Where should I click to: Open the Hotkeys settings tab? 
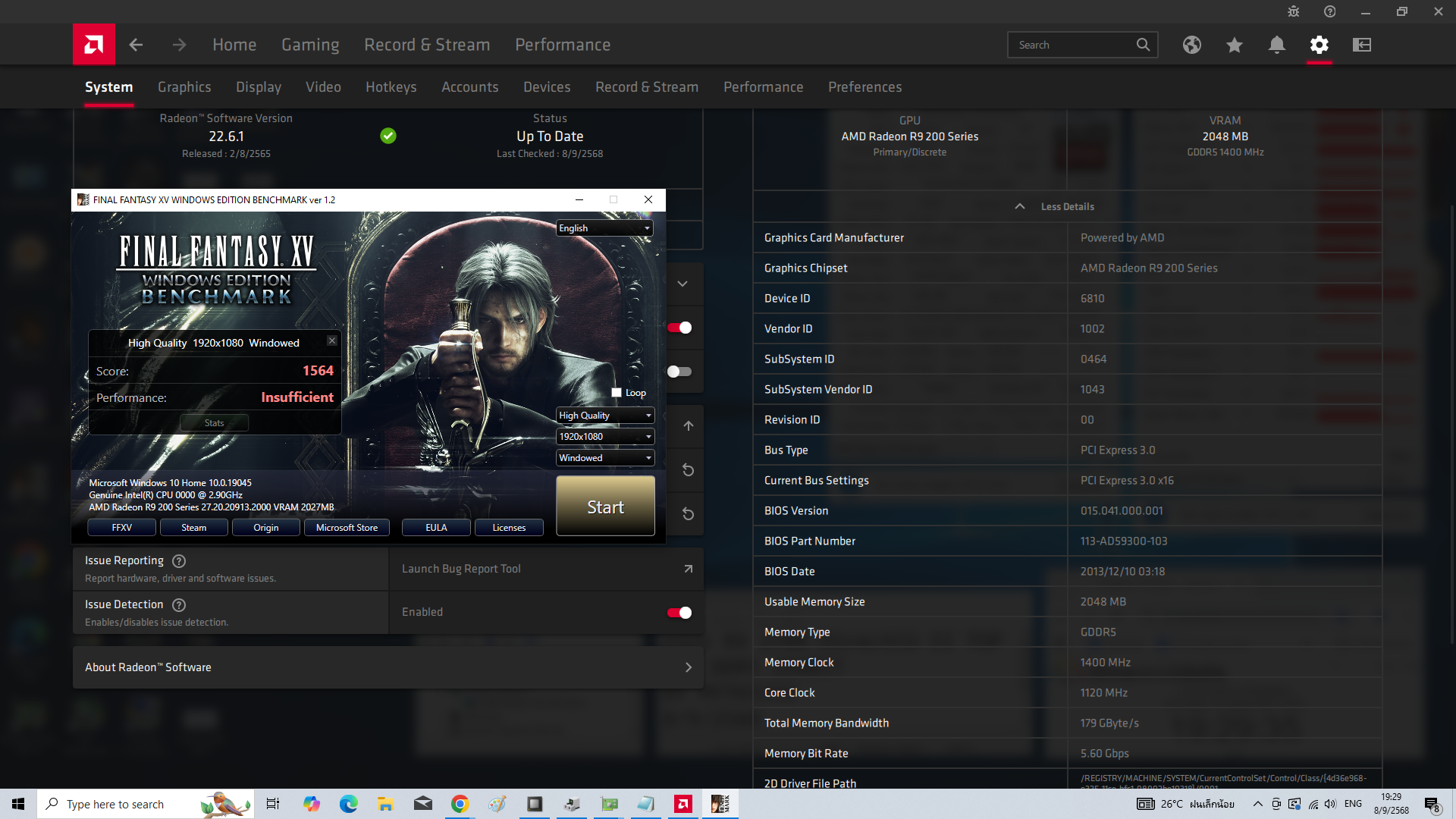tap(391, 87)
